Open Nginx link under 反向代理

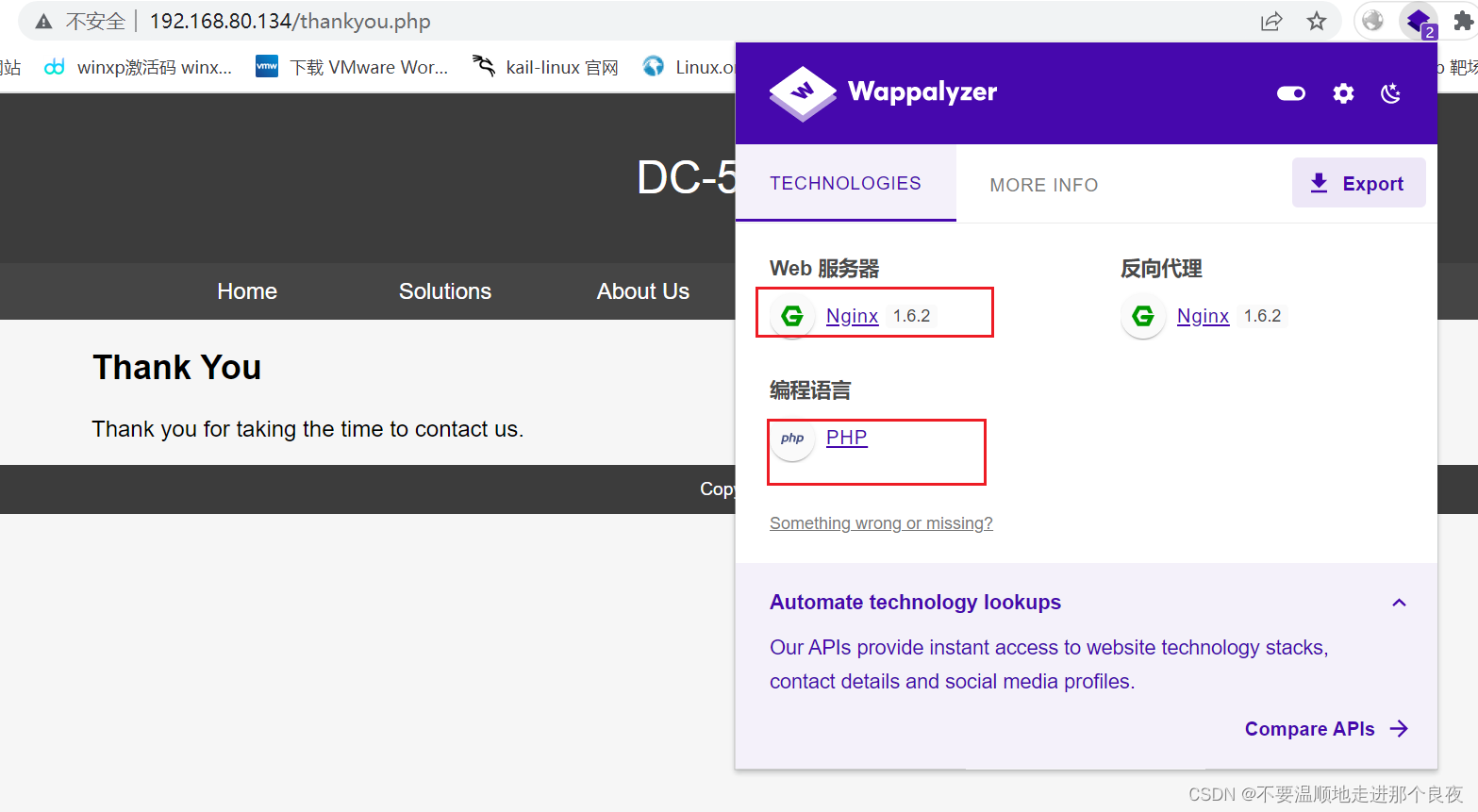(x=1203, y=316)
